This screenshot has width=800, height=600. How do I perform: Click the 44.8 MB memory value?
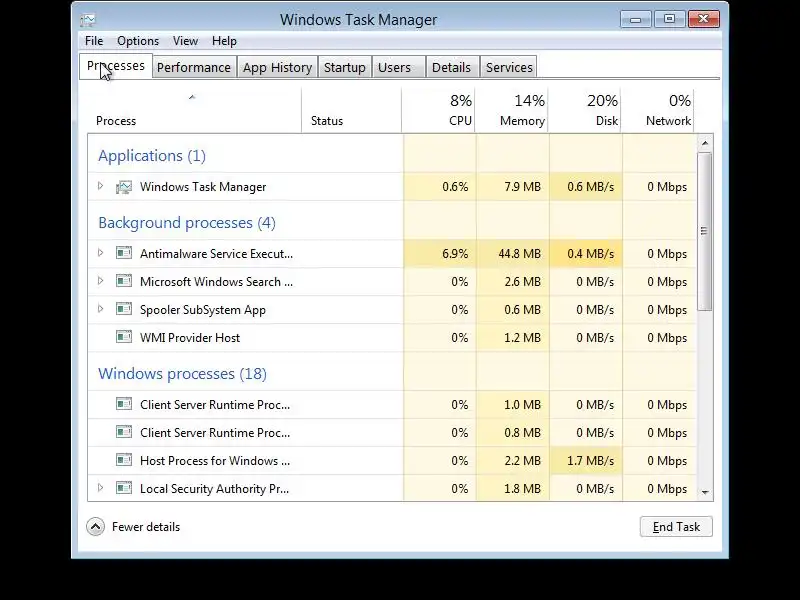tap(519, 254)
